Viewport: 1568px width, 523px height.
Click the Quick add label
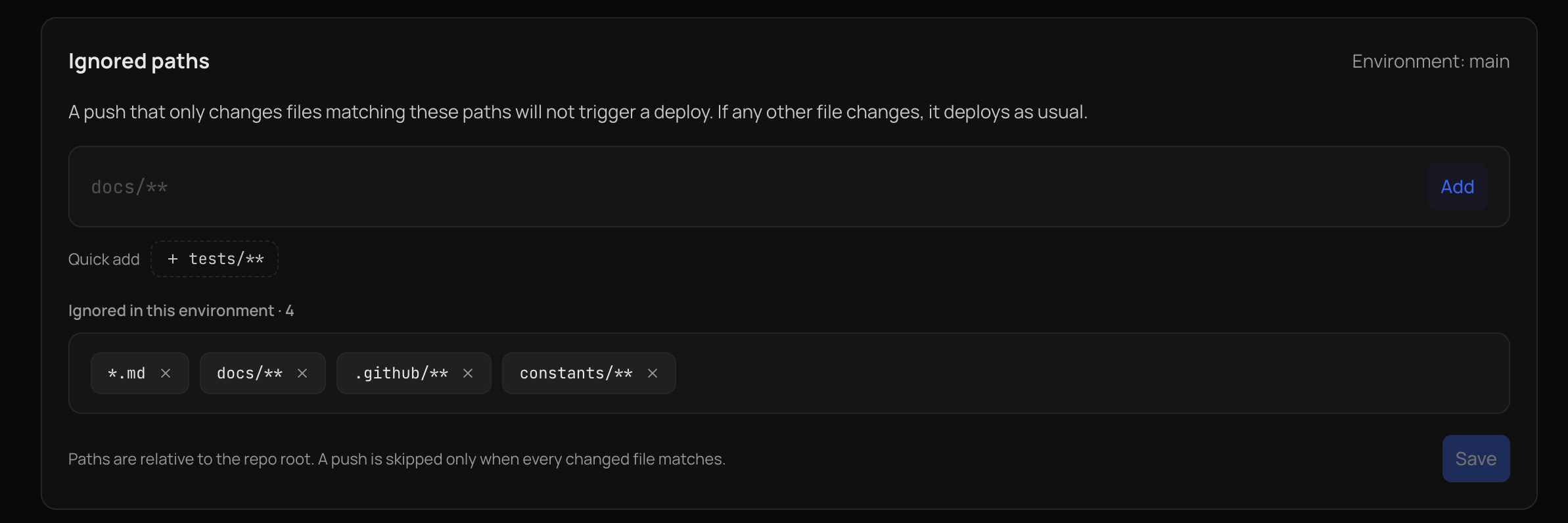pos(104,260)
